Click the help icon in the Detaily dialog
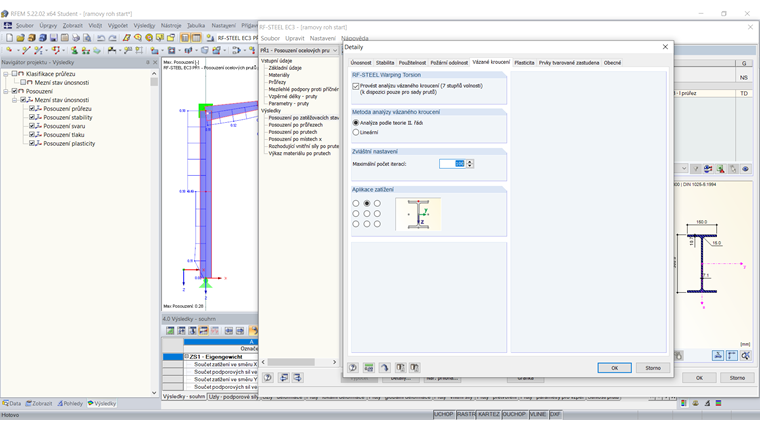Image resolution: width=760 pixels, height=428 pixels. coord(353,368)
